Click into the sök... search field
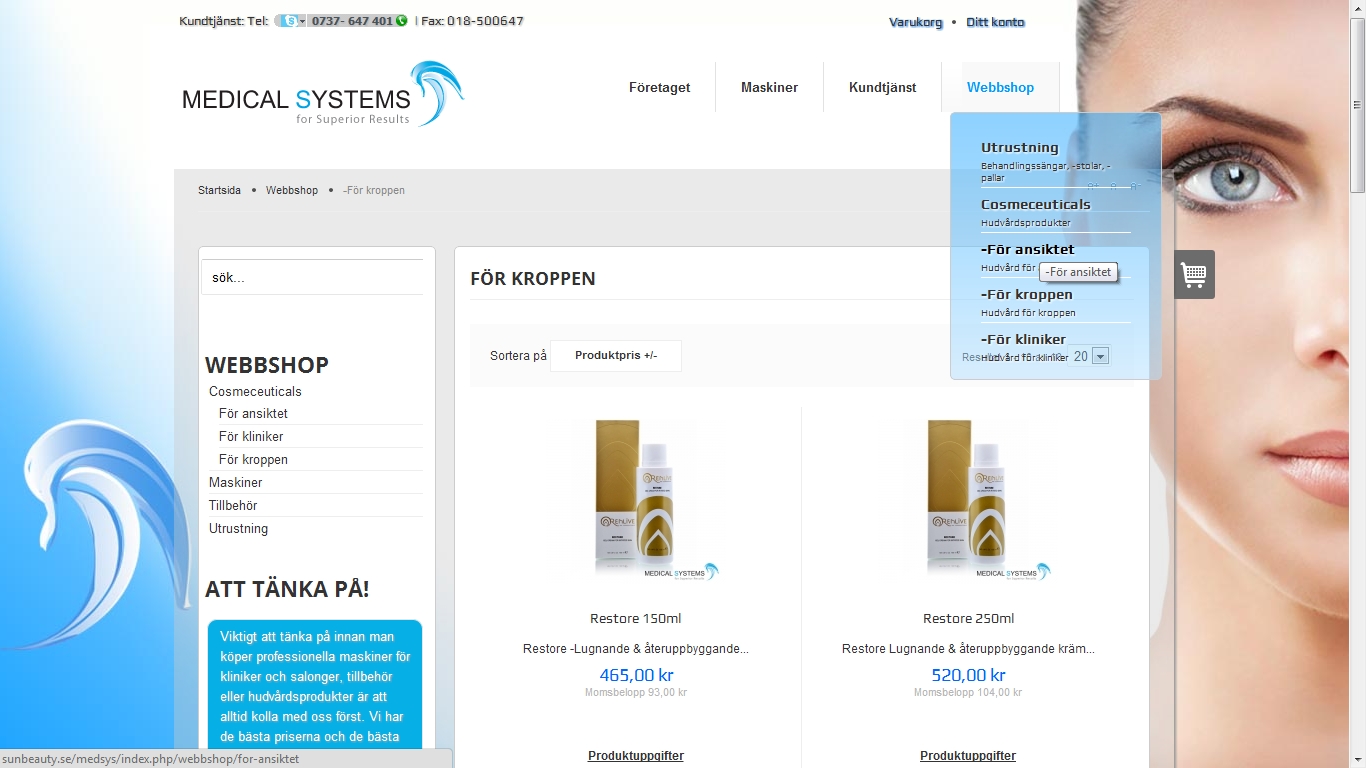Screen dimensions: 1366x768 click(x=312, y=277)
